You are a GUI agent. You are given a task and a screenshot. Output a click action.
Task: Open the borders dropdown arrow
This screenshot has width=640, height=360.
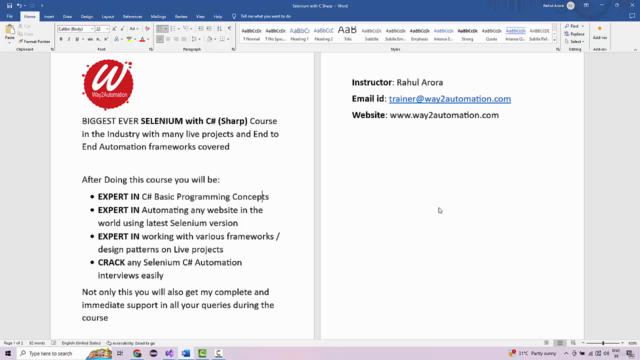[x=228, y=39]
